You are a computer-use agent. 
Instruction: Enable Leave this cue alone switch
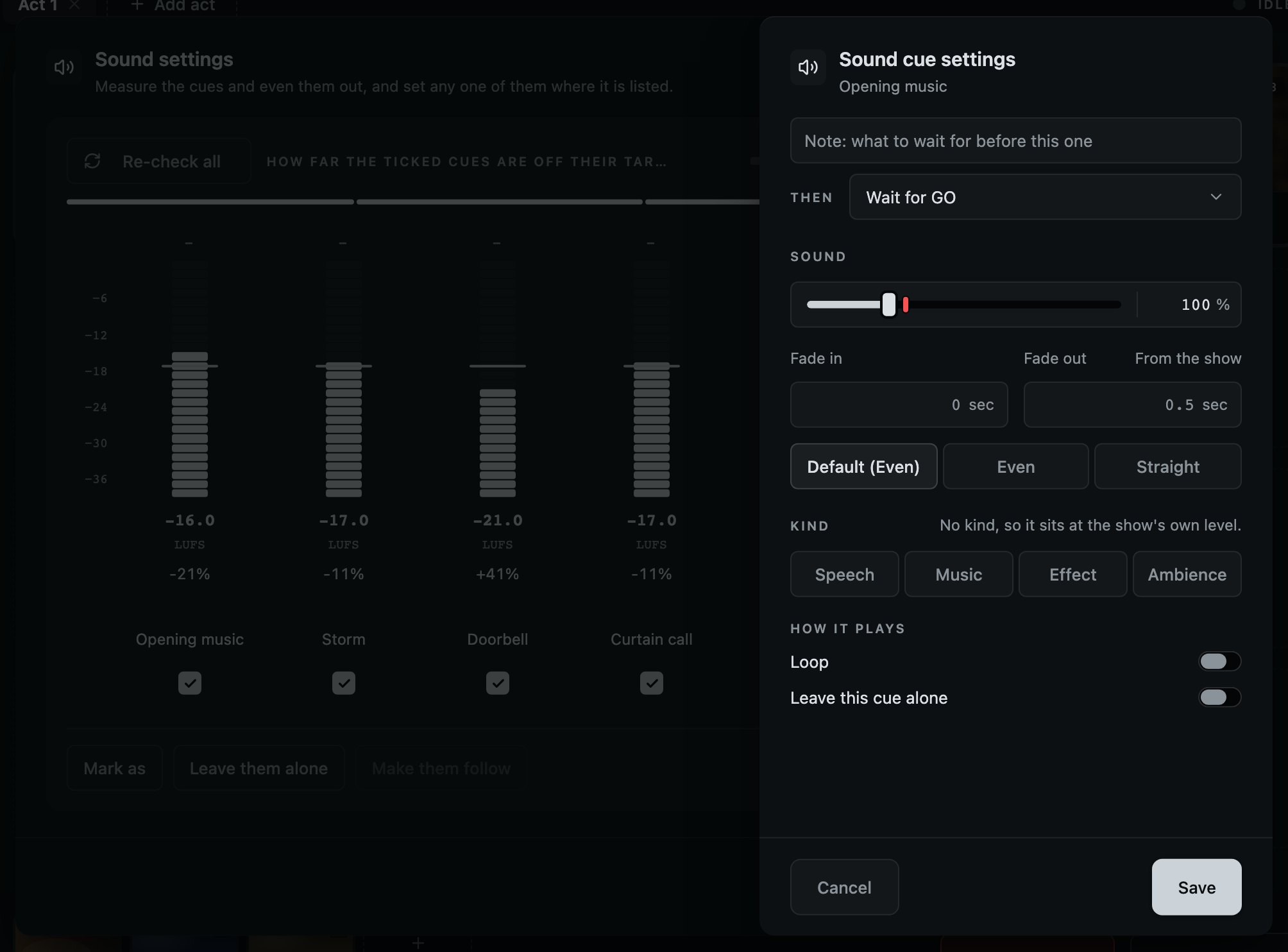[1220, 697]
